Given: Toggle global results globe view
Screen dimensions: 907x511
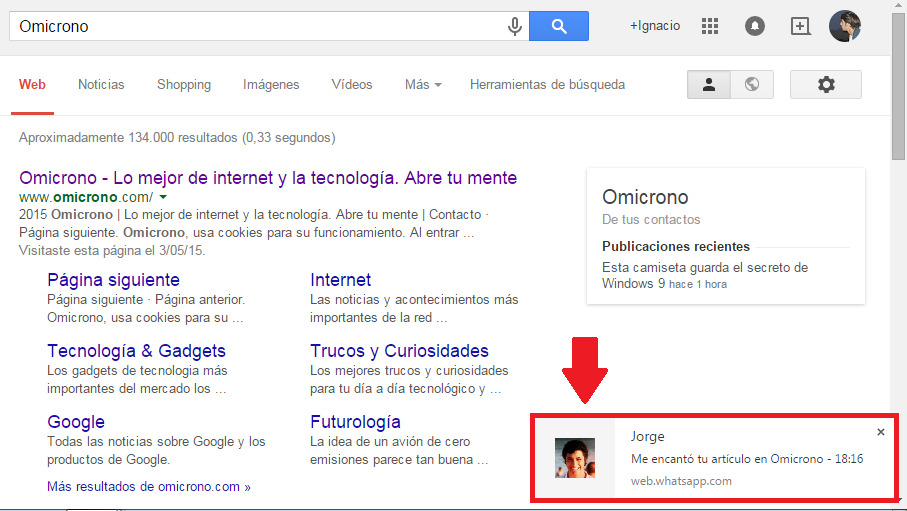Looking at the screenshot, I should (x=752, y=85).
